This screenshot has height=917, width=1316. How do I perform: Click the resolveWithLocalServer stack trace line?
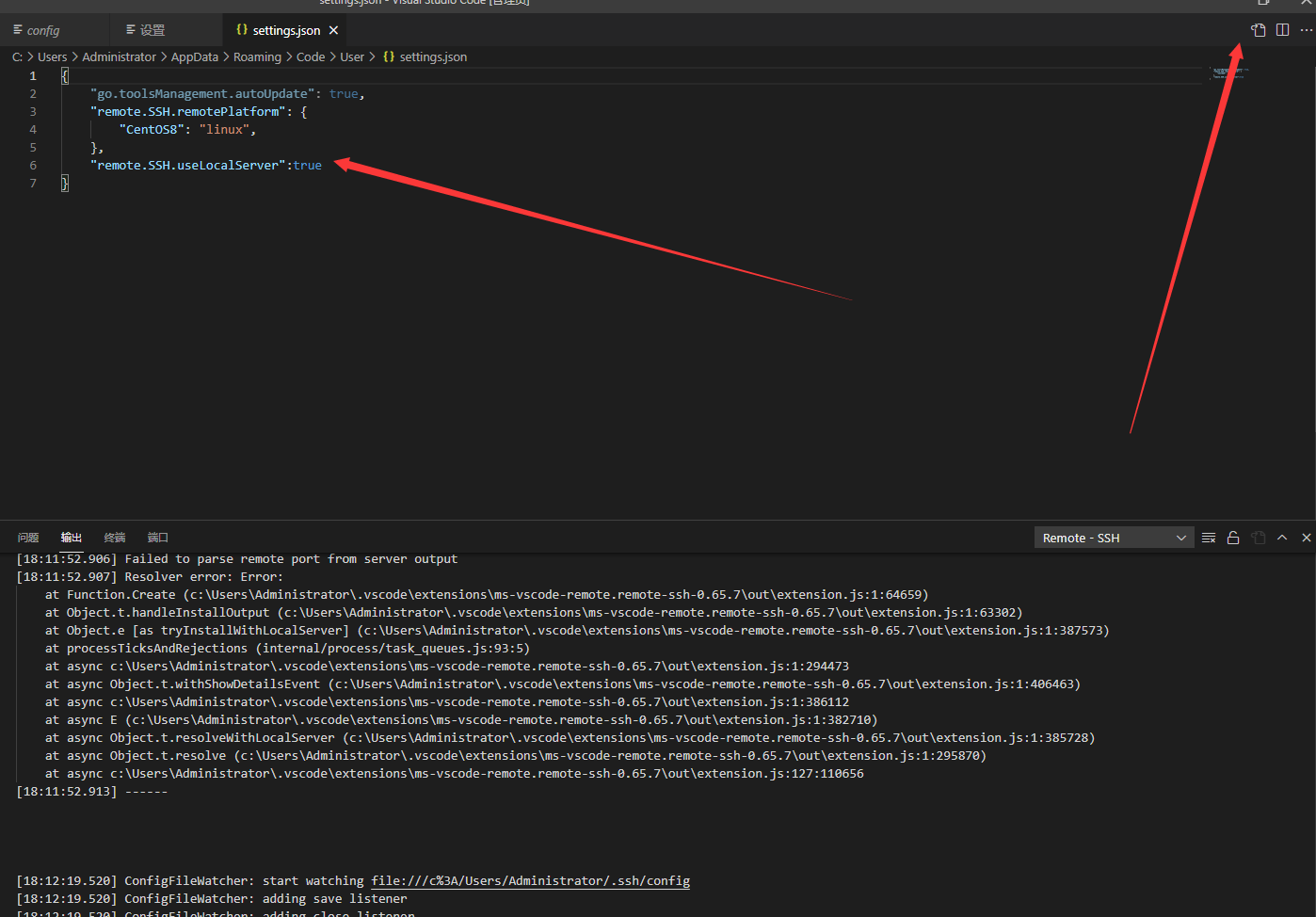pos(570,738)
